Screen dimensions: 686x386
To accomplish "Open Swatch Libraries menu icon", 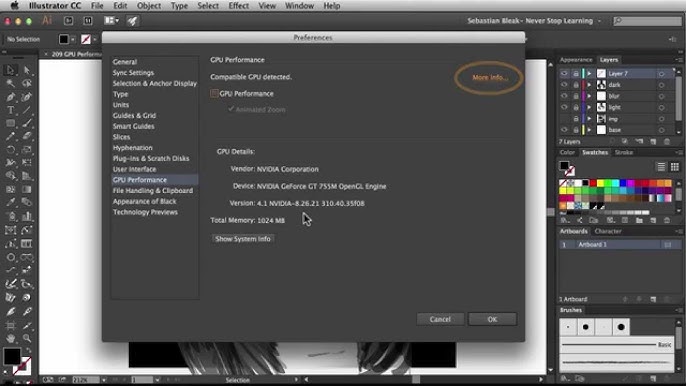I will coord(565,220).
